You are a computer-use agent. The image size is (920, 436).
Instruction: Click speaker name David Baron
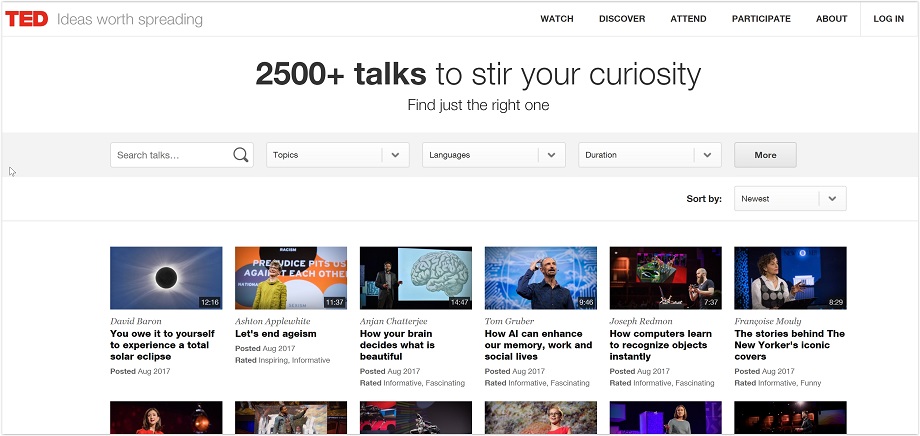[136, 321]
